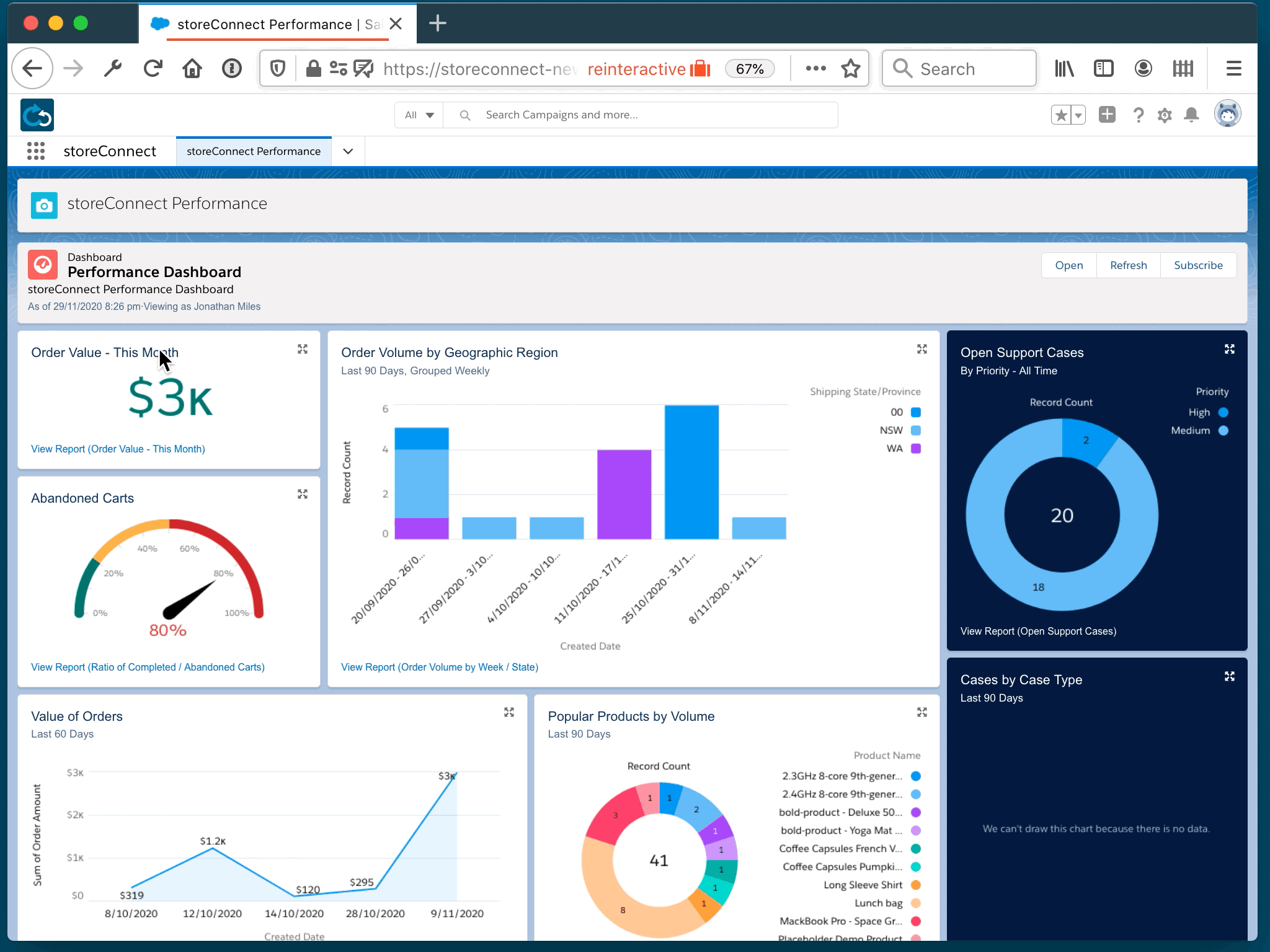This screenshot has width=1270, height=952.
Task: Open the Salesforce App Launcher grid
Action: pyautogui.click(x=36, y=151)
